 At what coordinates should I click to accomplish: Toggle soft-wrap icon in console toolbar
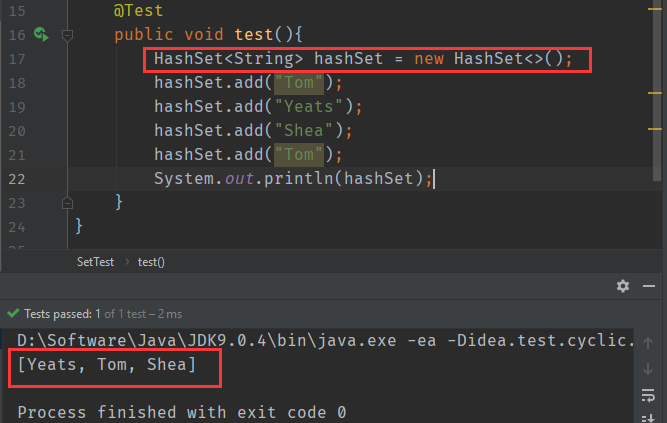648,395
